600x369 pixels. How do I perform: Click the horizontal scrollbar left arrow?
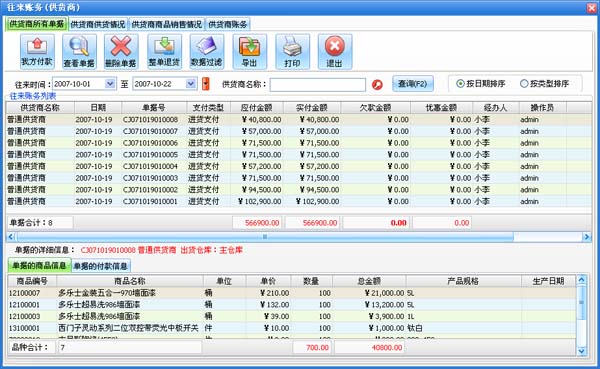pyautogui.click(x=11, y=237)
